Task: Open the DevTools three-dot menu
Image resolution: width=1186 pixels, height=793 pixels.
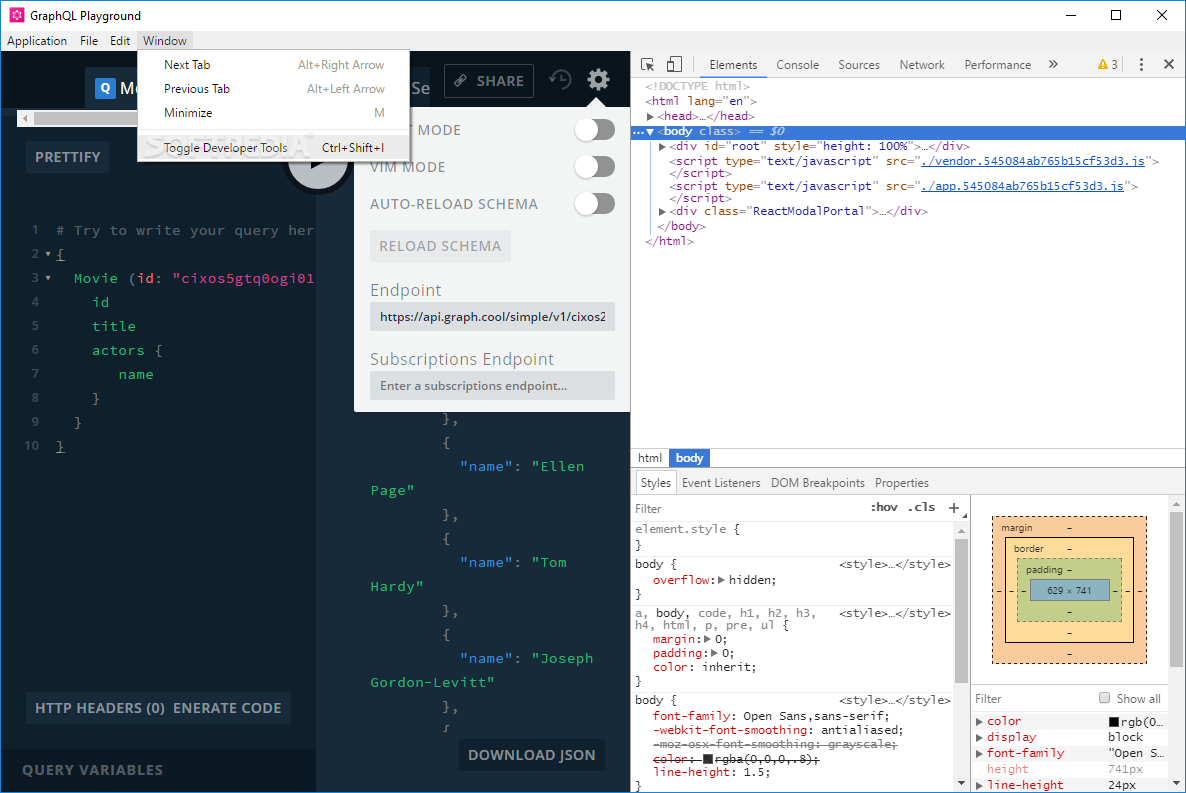Action: (1141, 64)
